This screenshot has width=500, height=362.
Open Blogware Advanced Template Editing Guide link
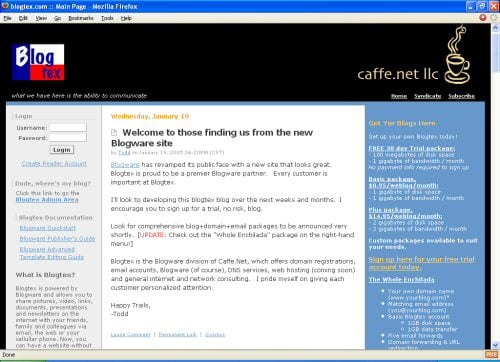point(52,253)
